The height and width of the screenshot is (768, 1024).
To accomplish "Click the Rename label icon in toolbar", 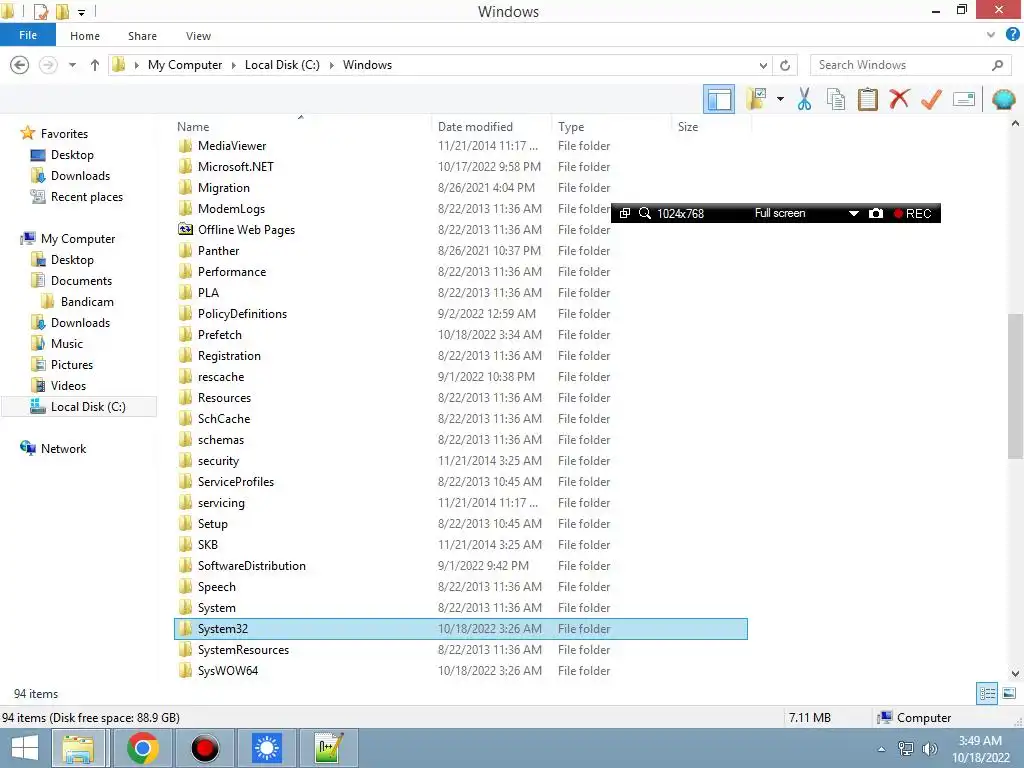I will (x=964, y=99).
